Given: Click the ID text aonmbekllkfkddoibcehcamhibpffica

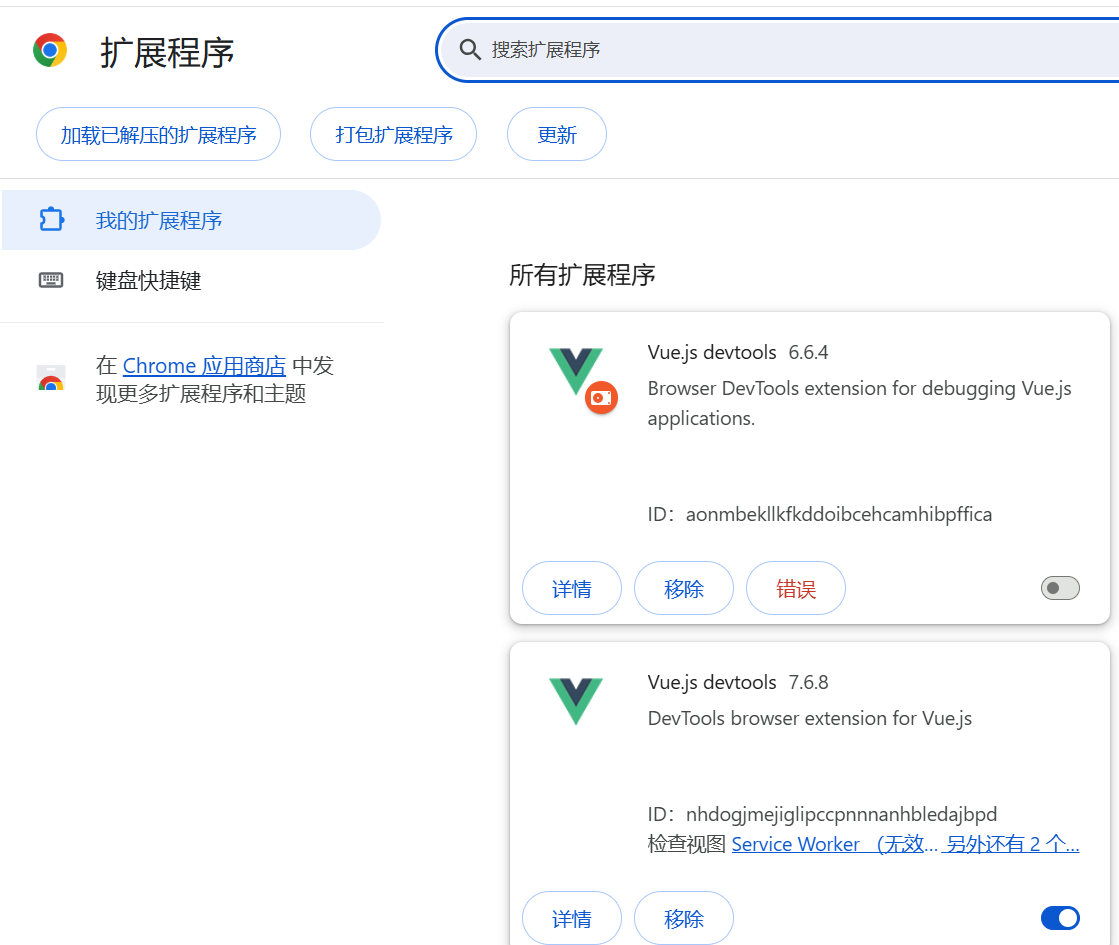Looking at the screenshot, I should 839,514.
